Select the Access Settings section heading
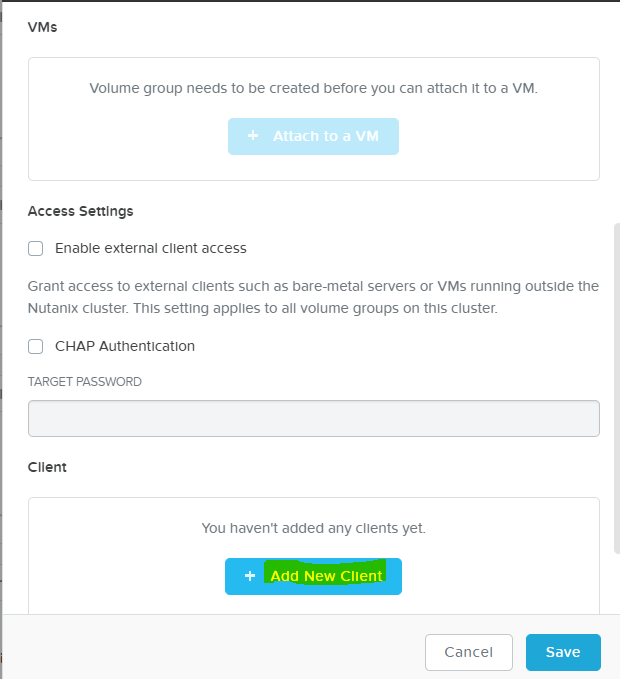This screenshot has height=679, width=620. 81,211
